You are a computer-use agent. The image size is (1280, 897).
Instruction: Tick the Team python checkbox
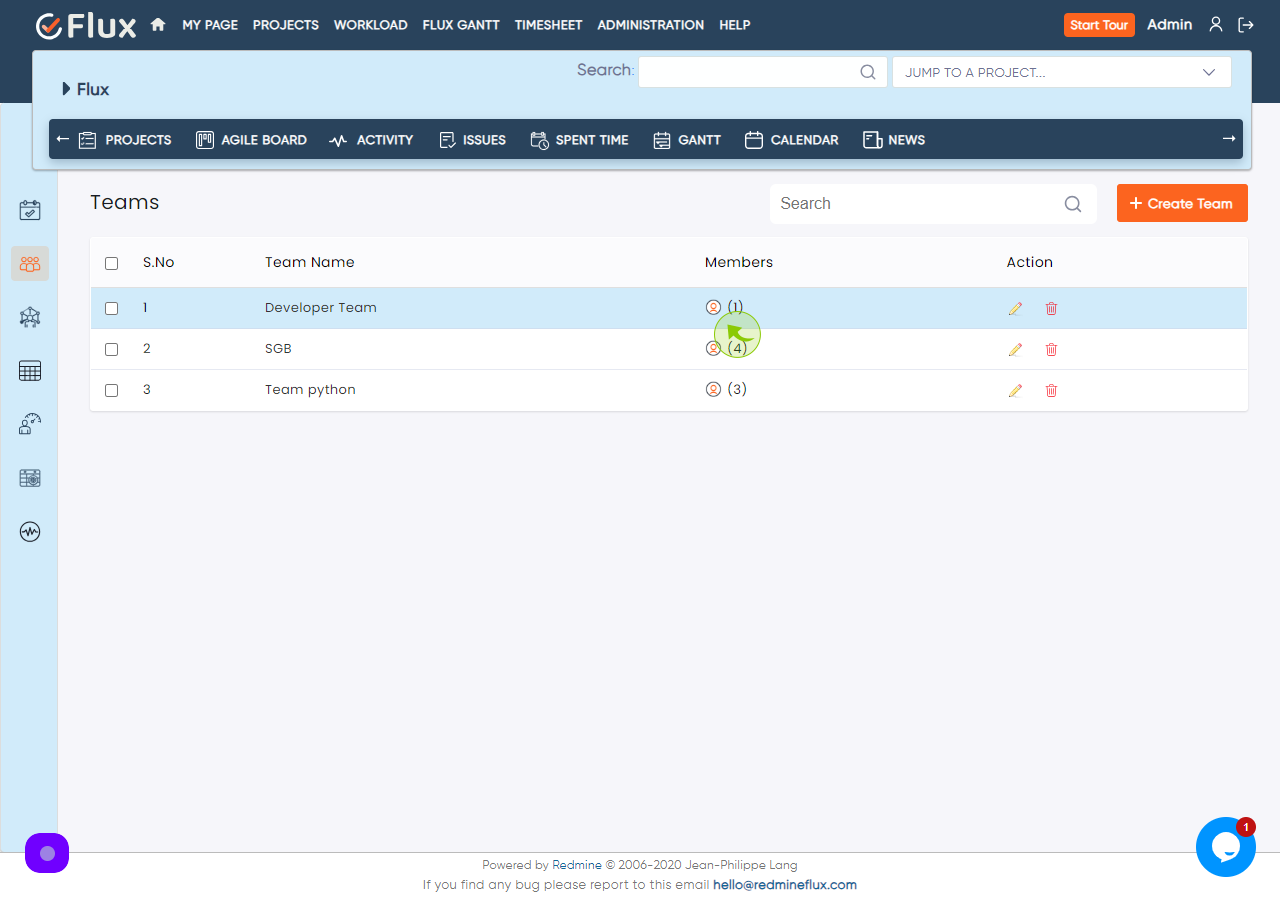tap(111, 390)
